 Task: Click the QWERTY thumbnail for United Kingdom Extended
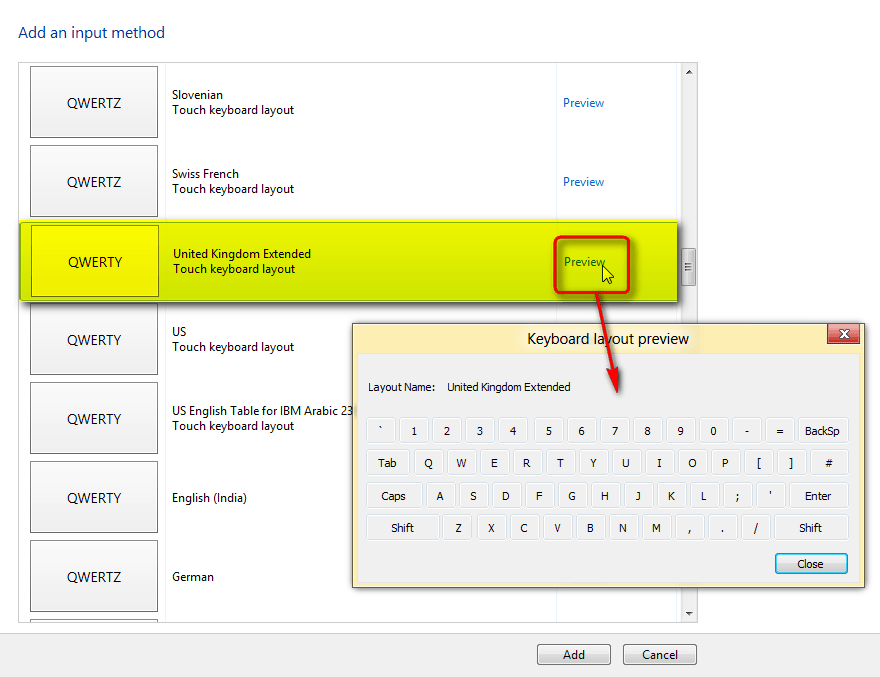[93, 261]
